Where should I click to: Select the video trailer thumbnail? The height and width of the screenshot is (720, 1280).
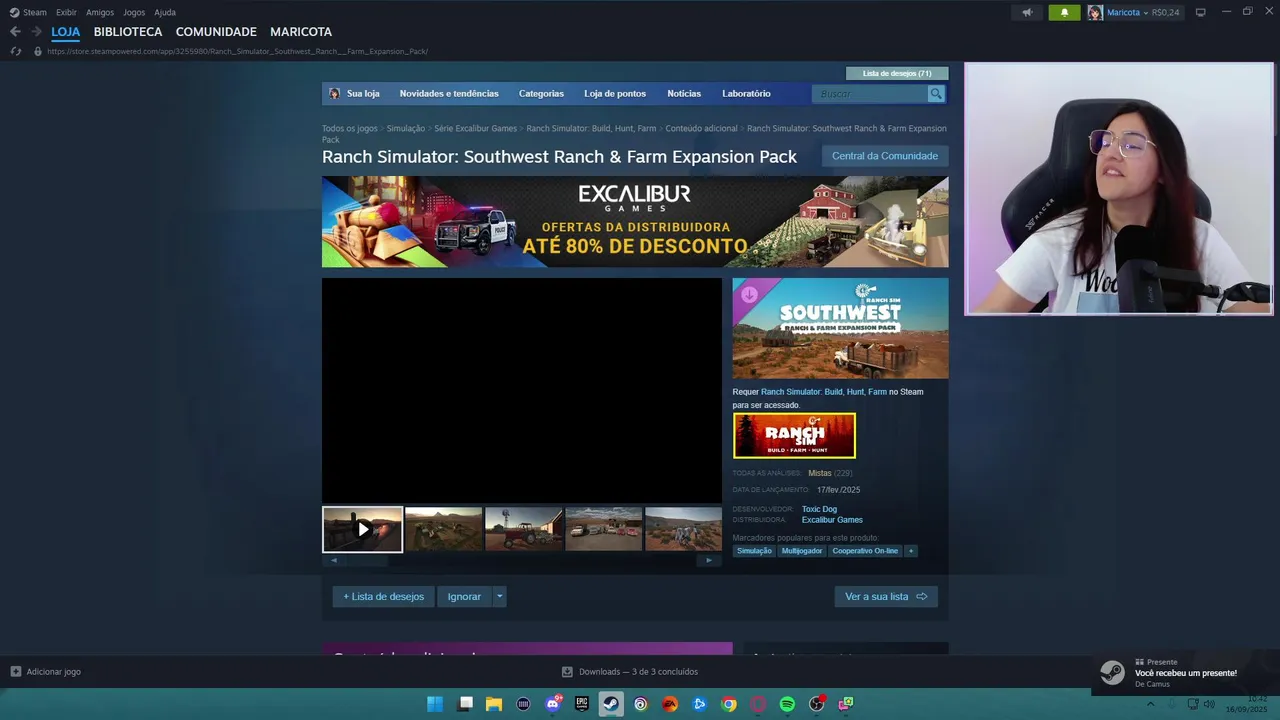tap(362, 529)
